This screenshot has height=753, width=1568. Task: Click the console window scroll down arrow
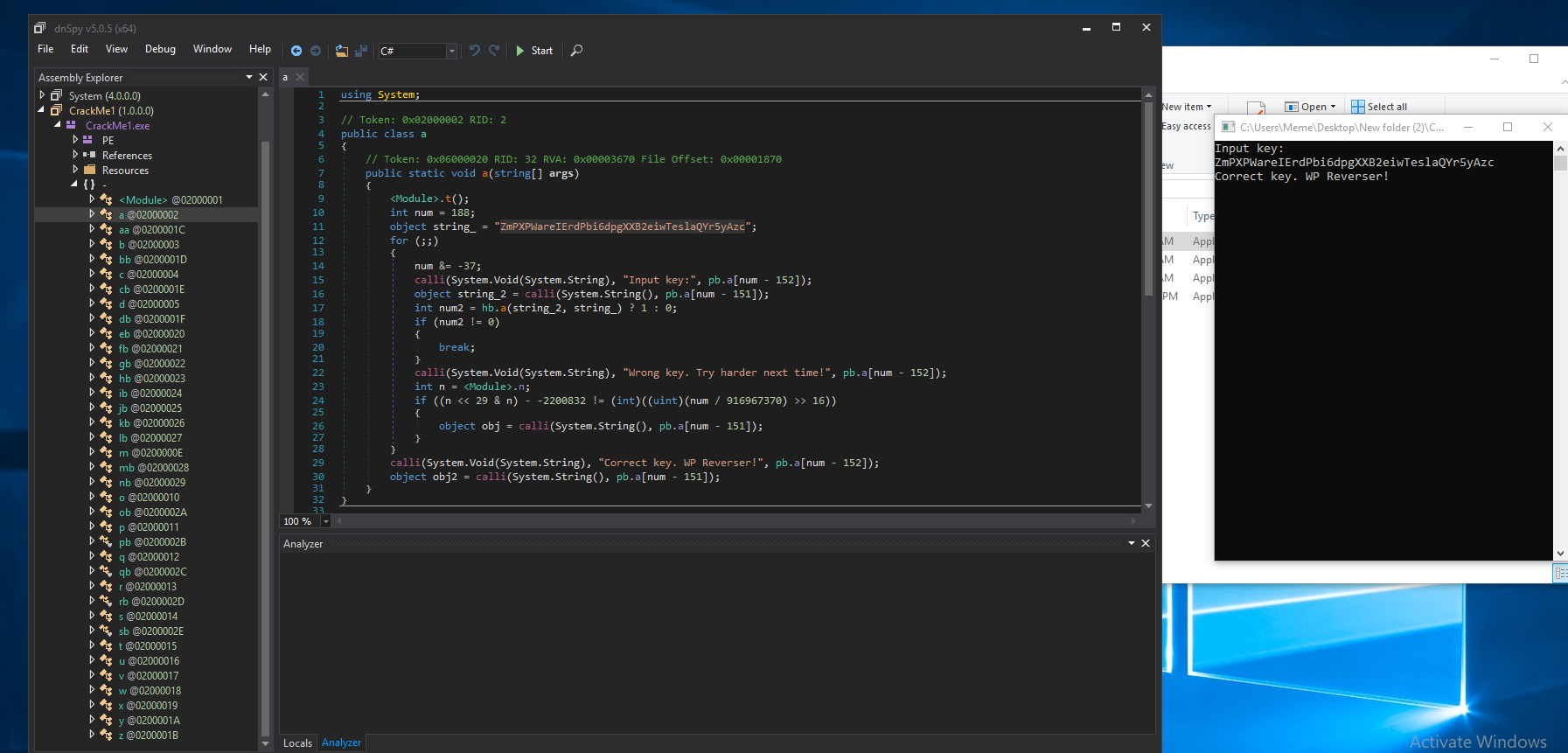click(x=1560, y=554)
